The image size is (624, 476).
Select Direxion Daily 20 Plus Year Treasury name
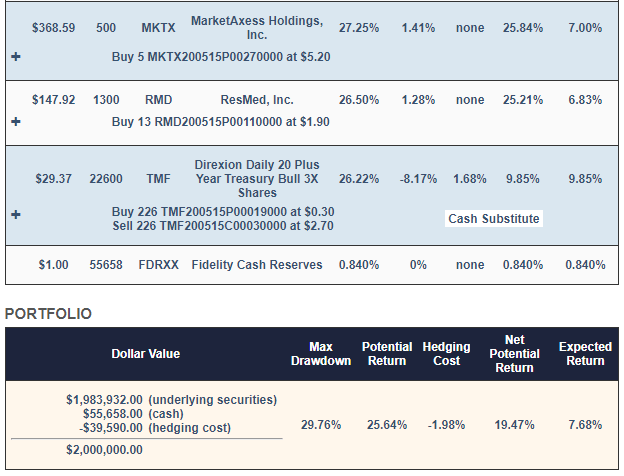(257, 179)
